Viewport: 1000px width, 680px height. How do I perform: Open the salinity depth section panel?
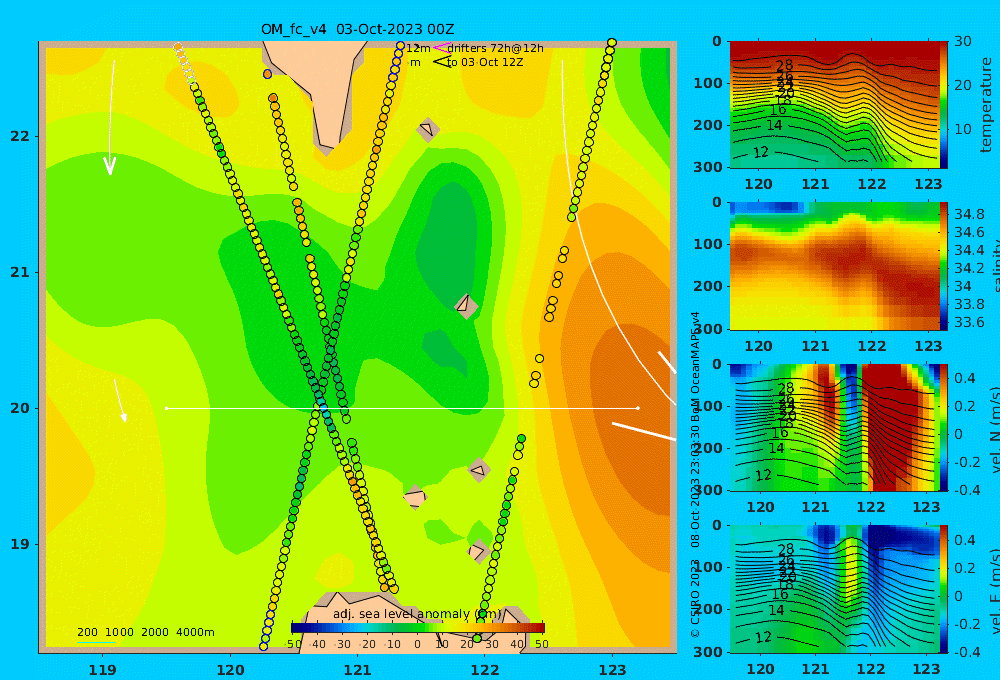click(x=834, y=266)
